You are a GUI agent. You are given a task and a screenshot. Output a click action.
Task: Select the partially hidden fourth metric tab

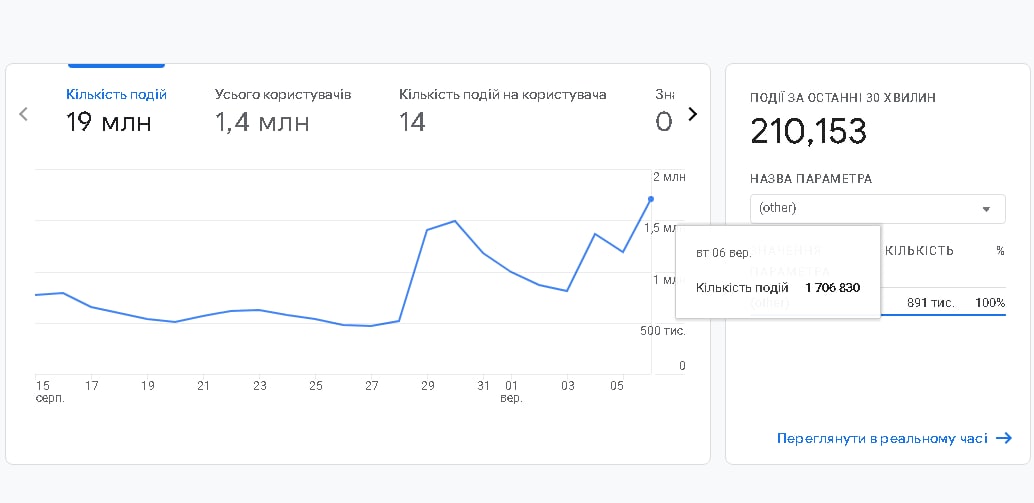[x=664, y=109]
